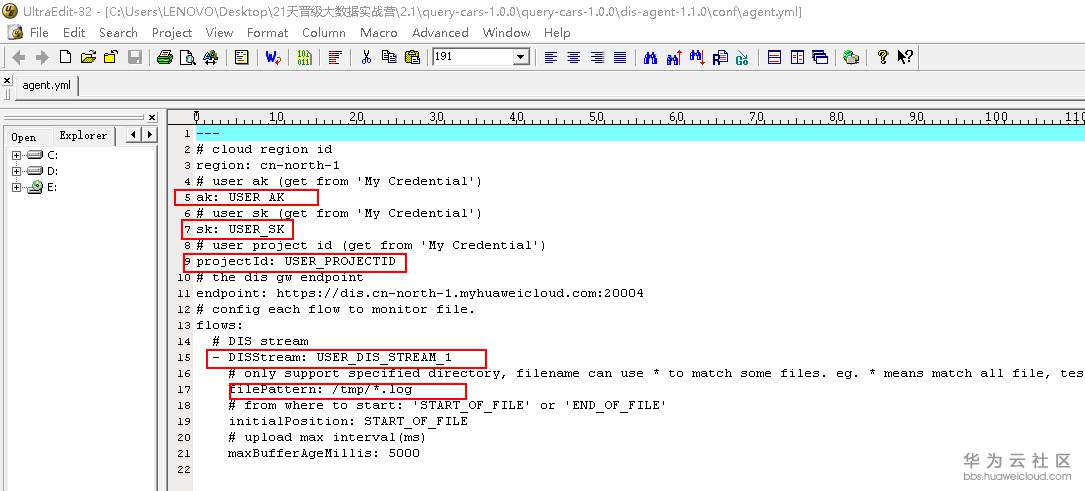Save the file with floppy disk icon
The image size is (1085, 491).
click(x=134, y=57)
